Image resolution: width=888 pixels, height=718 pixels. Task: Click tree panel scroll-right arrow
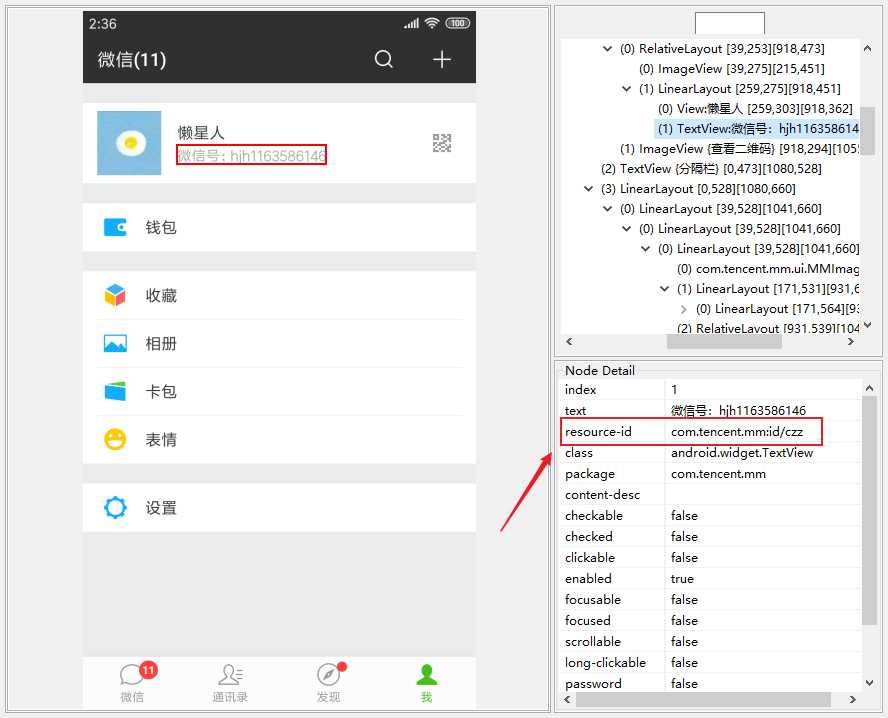point(850,341)
